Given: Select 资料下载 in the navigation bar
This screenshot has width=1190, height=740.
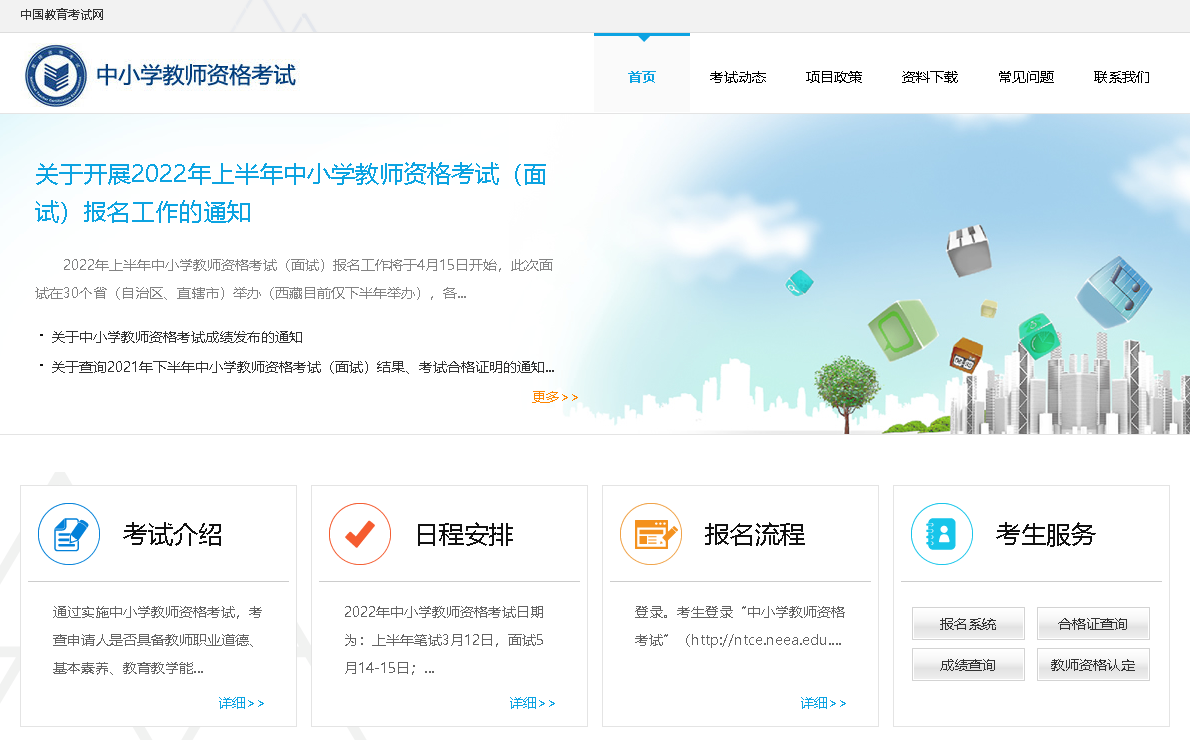Looking at the screenshot, I should click(x=930, y=77).
